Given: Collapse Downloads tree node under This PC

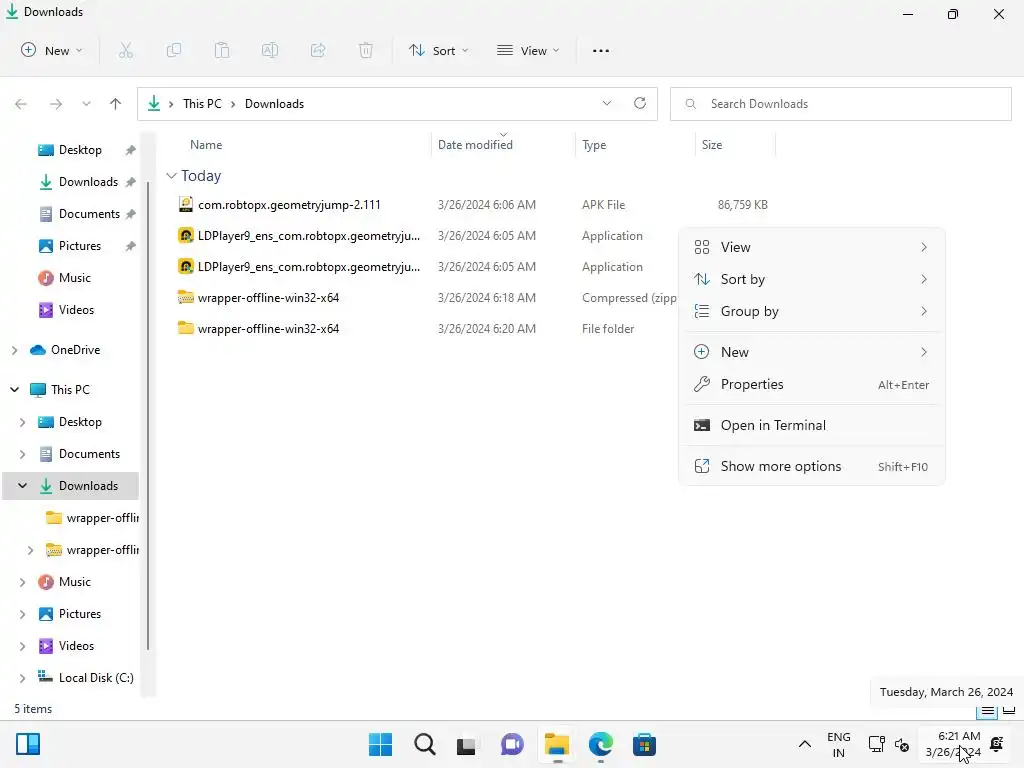Looking at the screenshot, I should [x=22, y=486].
